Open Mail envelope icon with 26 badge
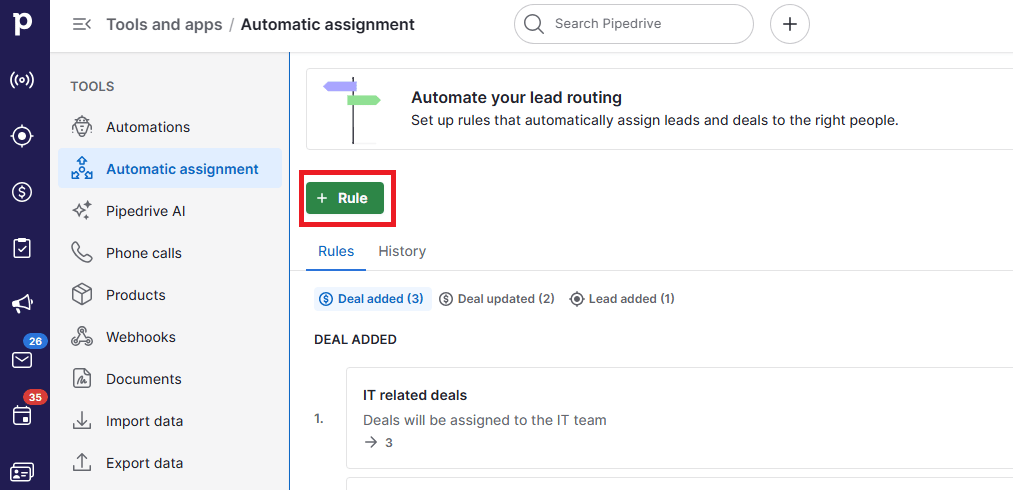Image resolution: width=1013 pixels, height=490 pixels. click(x=23, y=359)
